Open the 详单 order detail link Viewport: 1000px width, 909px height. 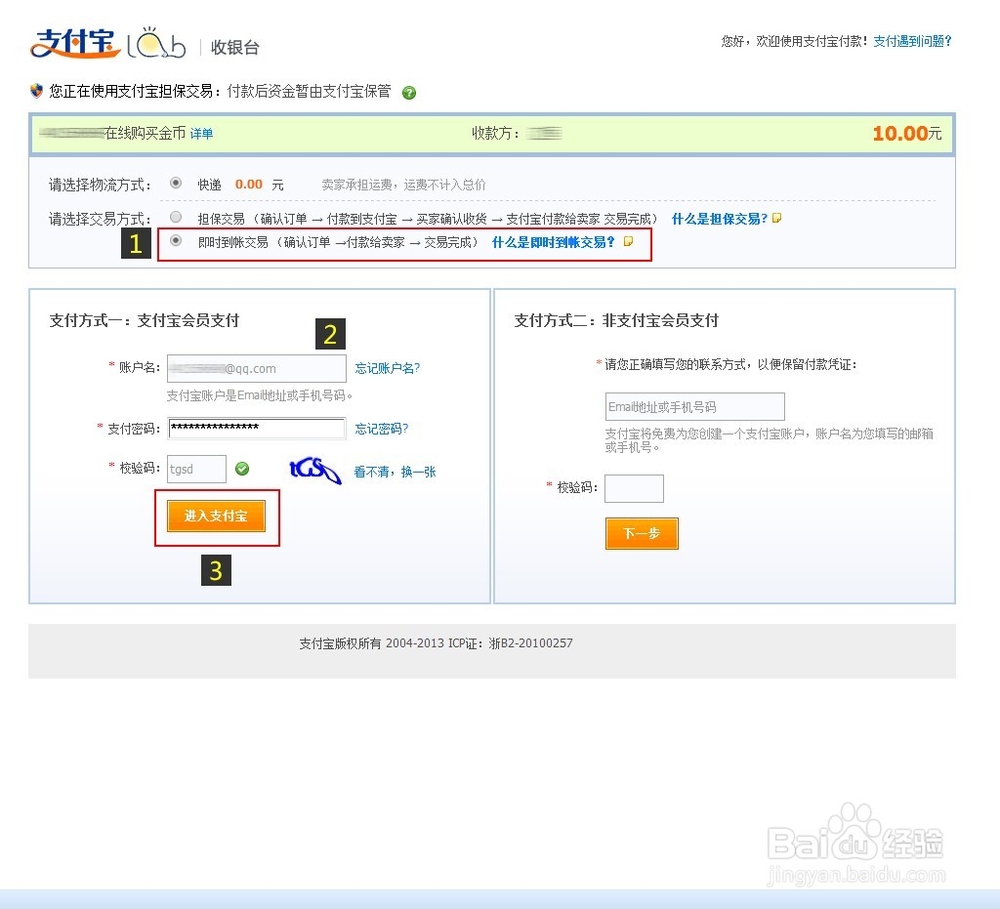click(202, 133)
